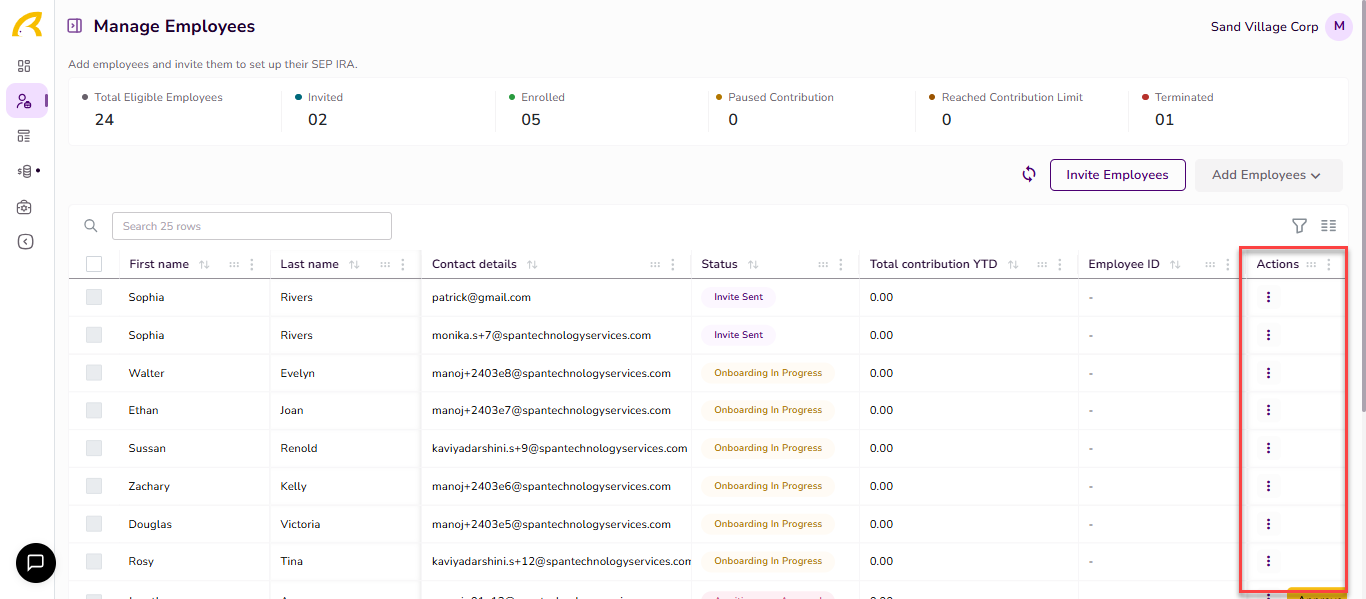This screenshot has width=1366, height=599.
Task: Select Walter Evelyn's row checkbox
Action: click(94, 373)
